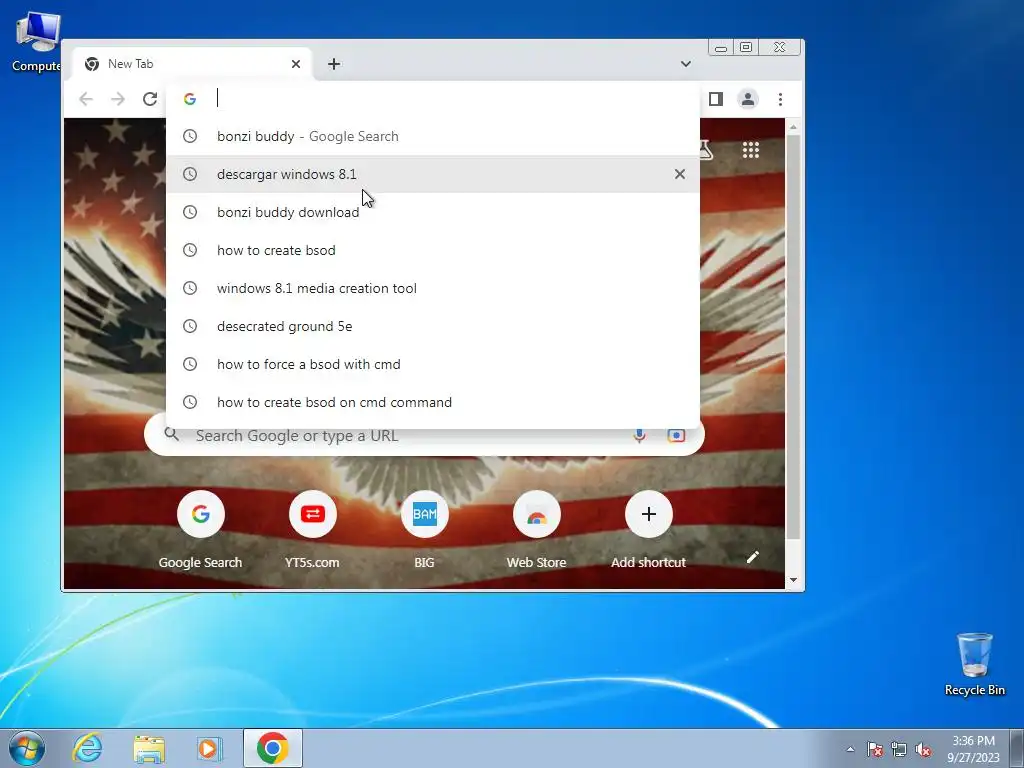Screen dimensions: 1024x768
Task: Go back using the back arrow
Action: [x=86, y=99]
